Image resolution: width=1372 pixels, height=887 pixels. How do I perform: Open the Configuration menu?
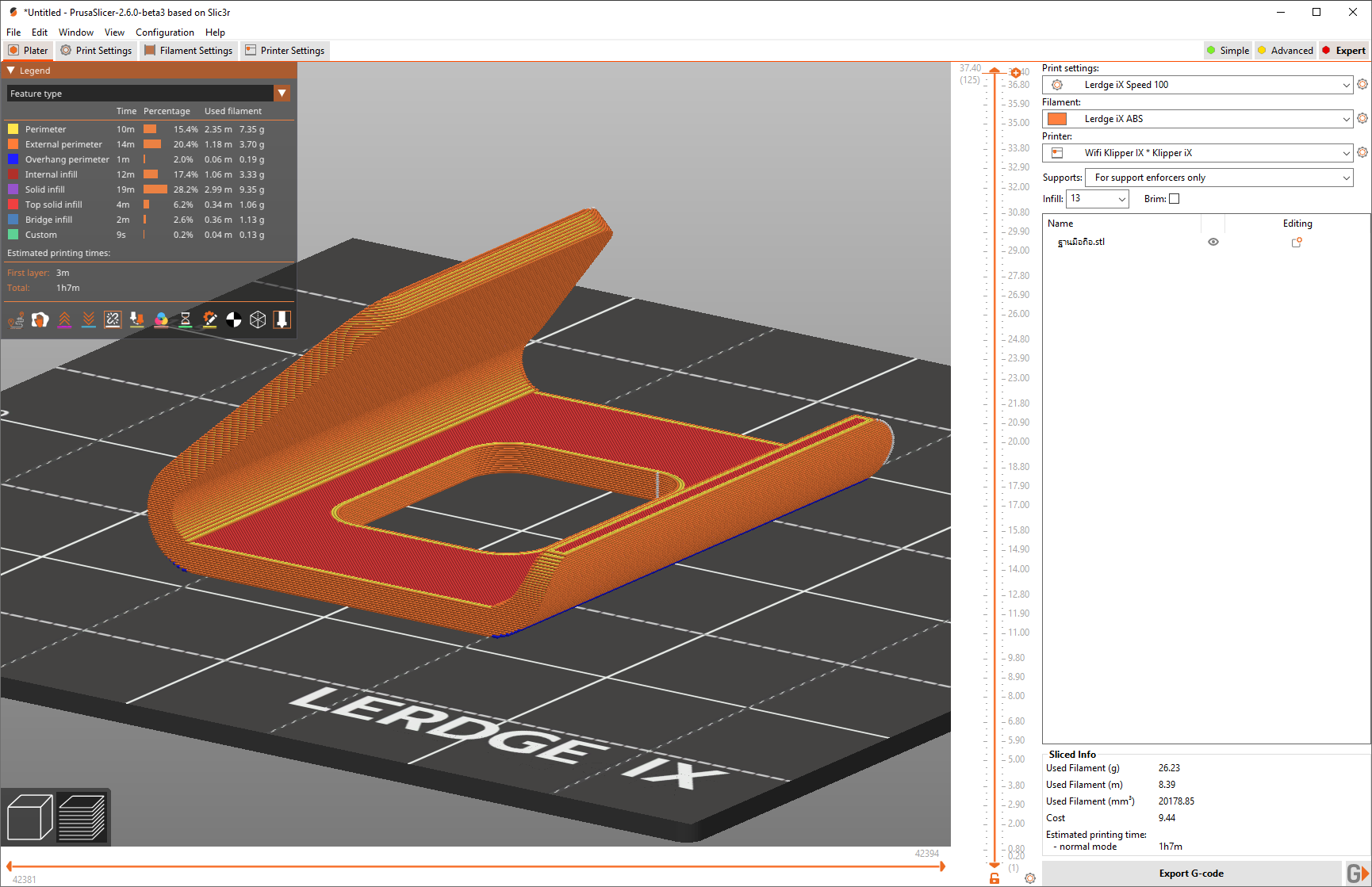(165, 32)
